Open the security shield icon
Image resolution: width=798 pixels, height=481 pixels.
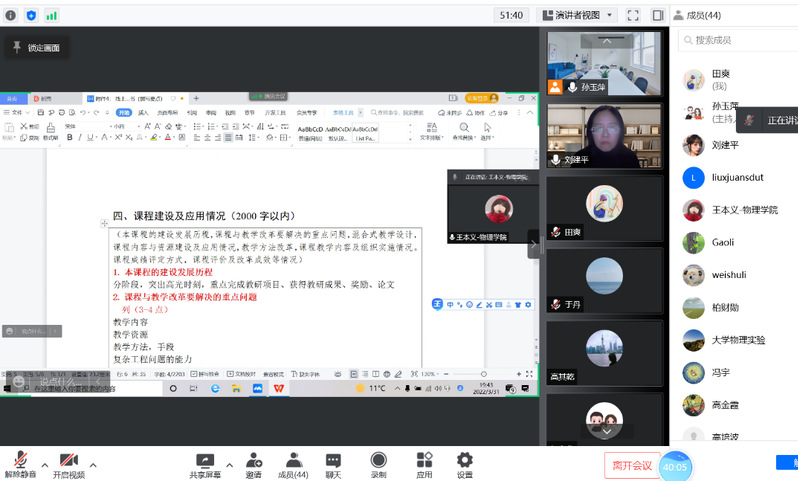(x=31, y=15)
